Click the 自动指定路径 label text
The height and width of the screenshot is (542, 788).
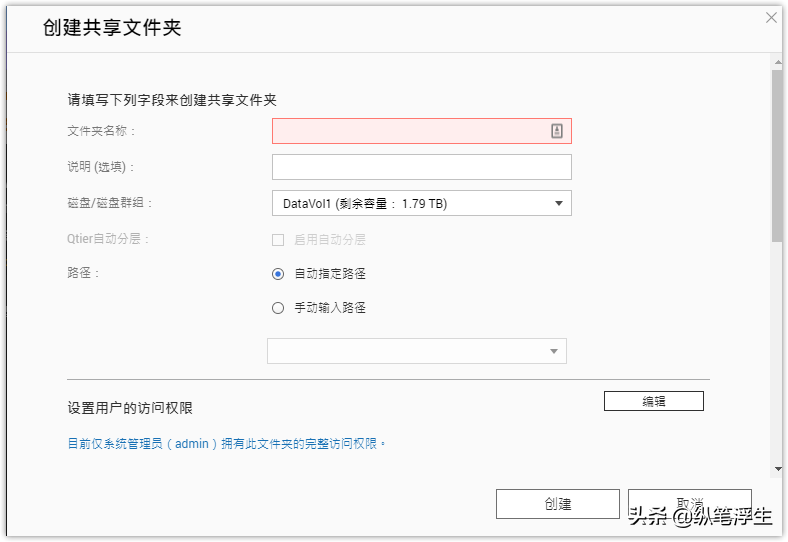coord(330,274)
